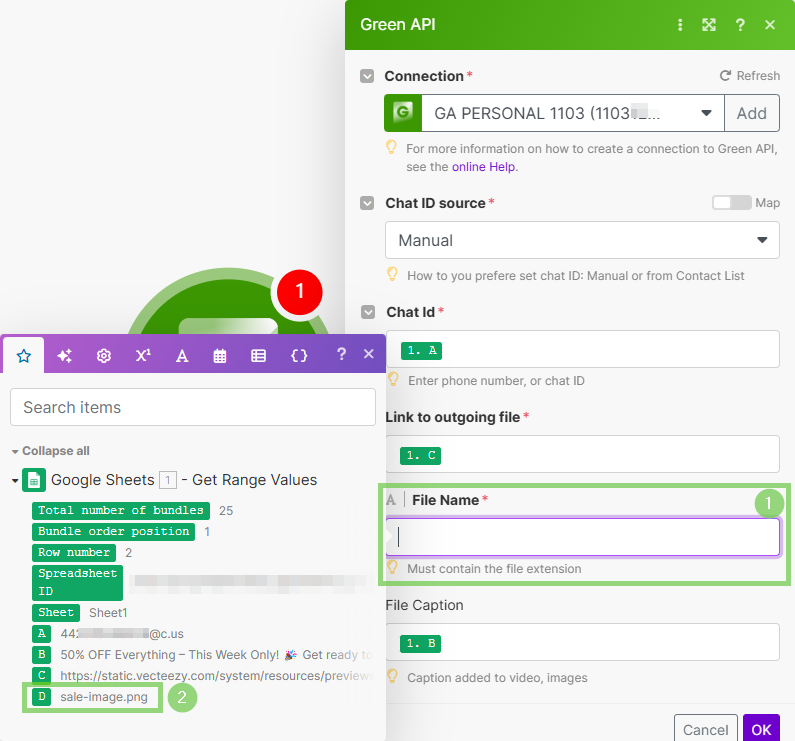
Task: Select the gear general functions tab
Action: click(x=103, y=355)
